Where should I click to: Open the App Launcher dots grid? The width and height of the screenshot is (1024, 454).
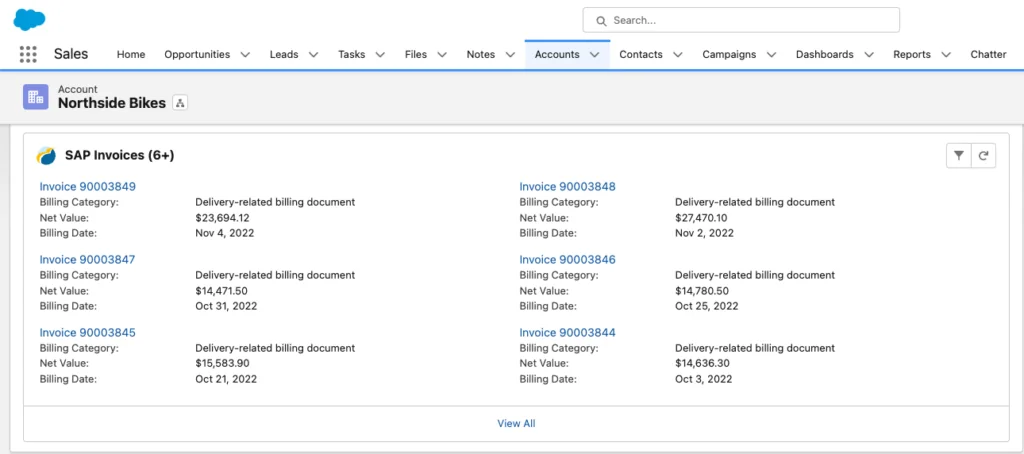coord(28,54)
